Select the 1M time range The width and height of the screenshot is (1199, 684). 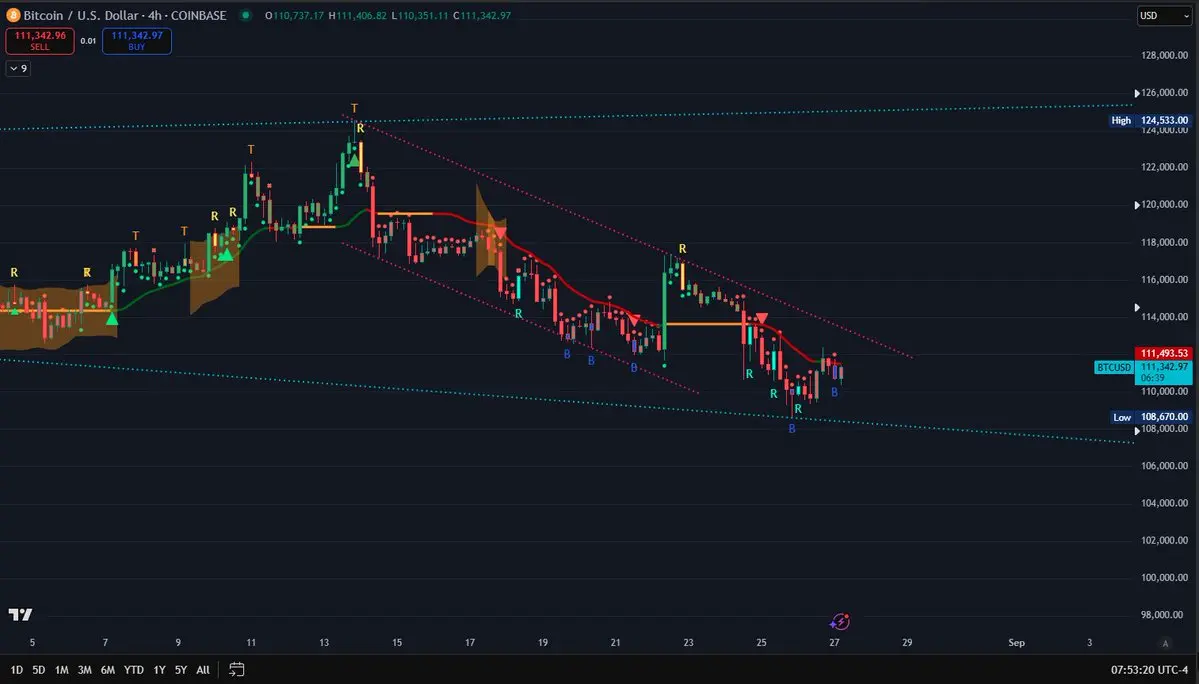(62, 669)
